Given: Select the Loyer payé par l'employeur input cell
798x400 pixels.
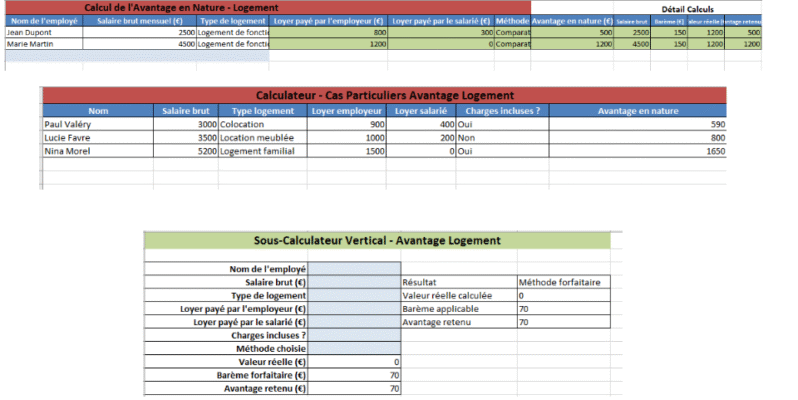Looking at the screenshot, I should [354, 308].
